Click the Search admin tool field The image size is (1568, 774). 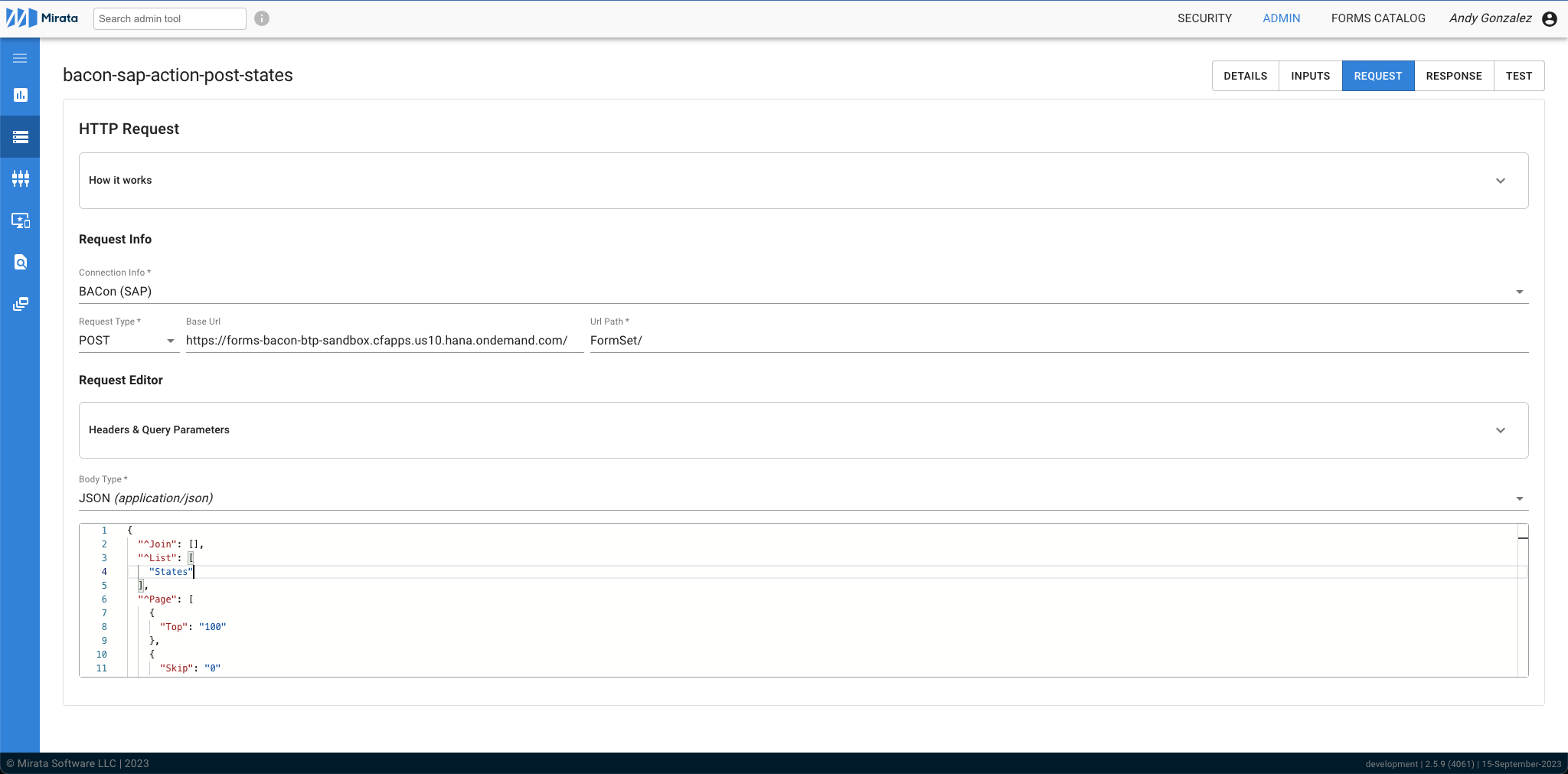(170, 18)
